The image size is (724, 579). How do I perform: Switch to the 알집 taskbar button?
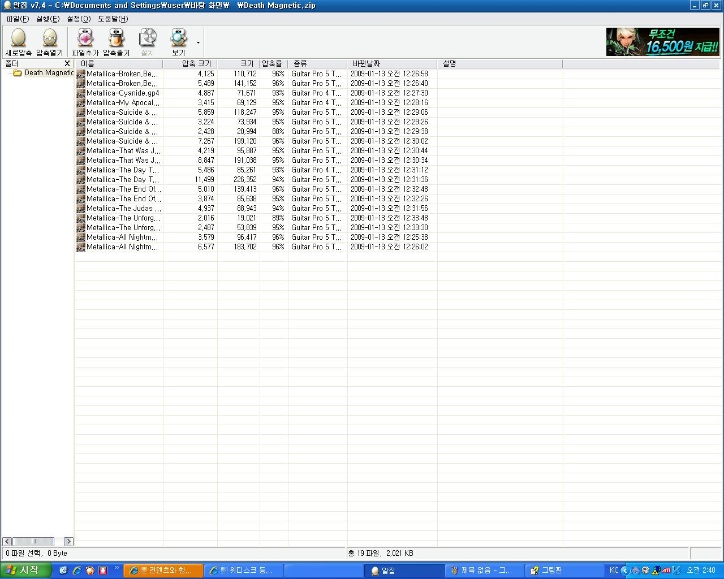tap(404, 571)
